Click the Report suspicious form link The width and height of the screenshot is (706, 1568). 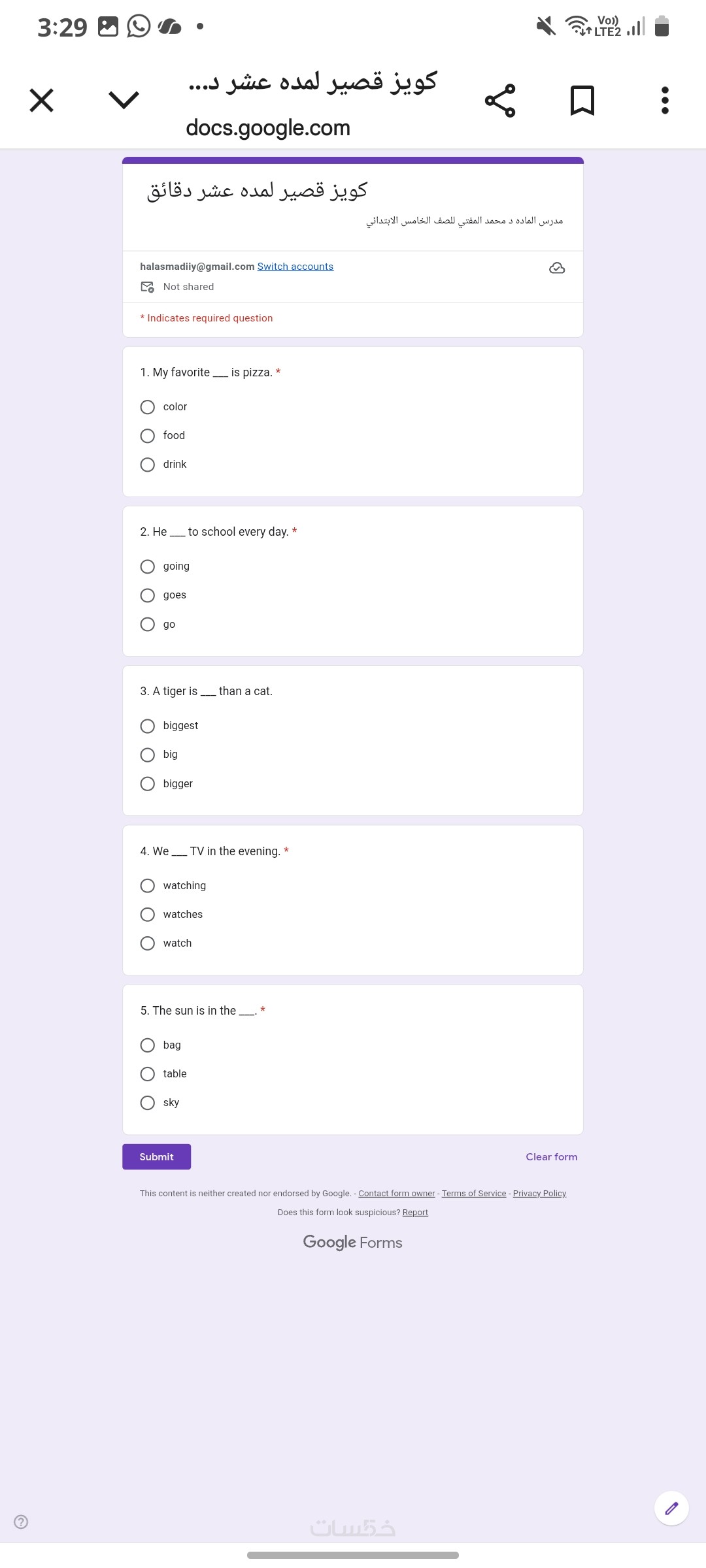tap(415, 1212)
